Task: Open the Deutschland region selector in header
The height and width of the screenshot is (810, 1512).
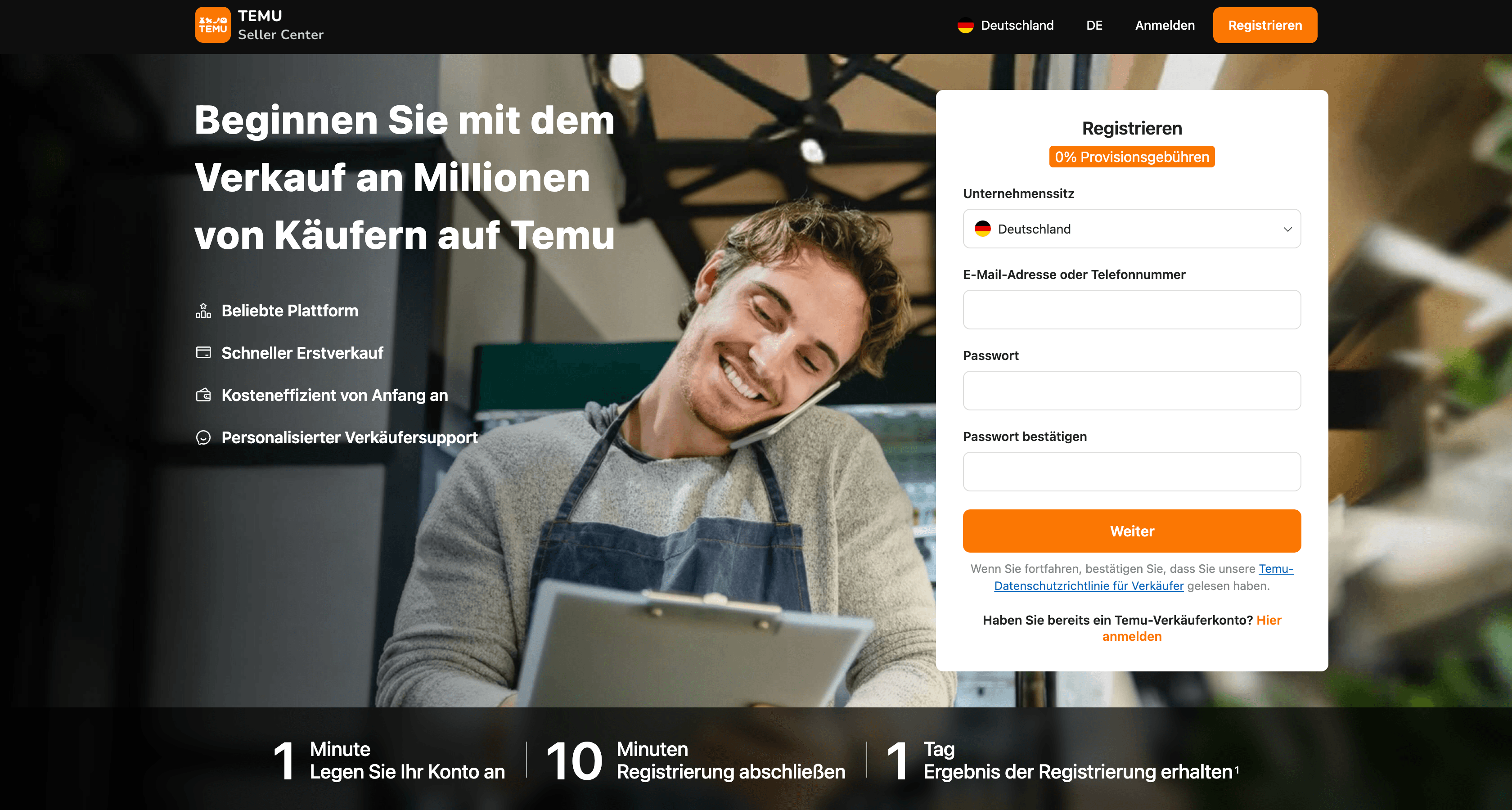Action: [1005, 25]
